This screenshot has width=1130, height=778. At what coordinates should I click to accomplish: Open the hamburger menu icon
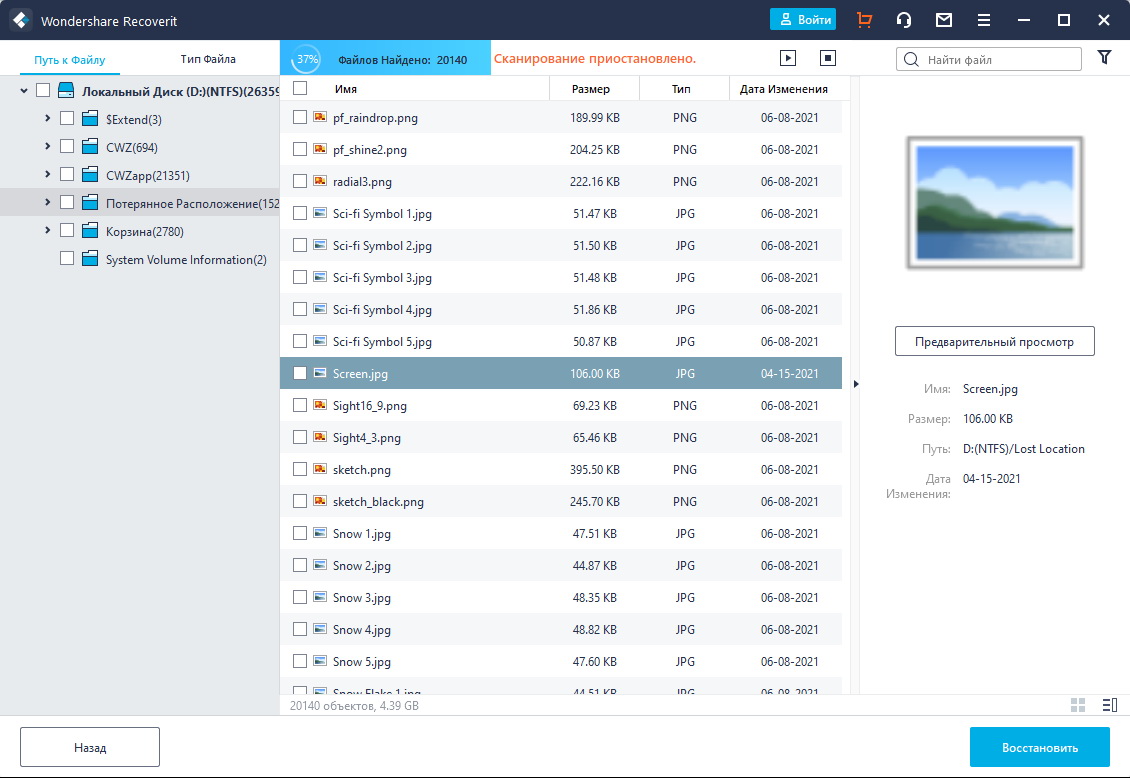984,20
